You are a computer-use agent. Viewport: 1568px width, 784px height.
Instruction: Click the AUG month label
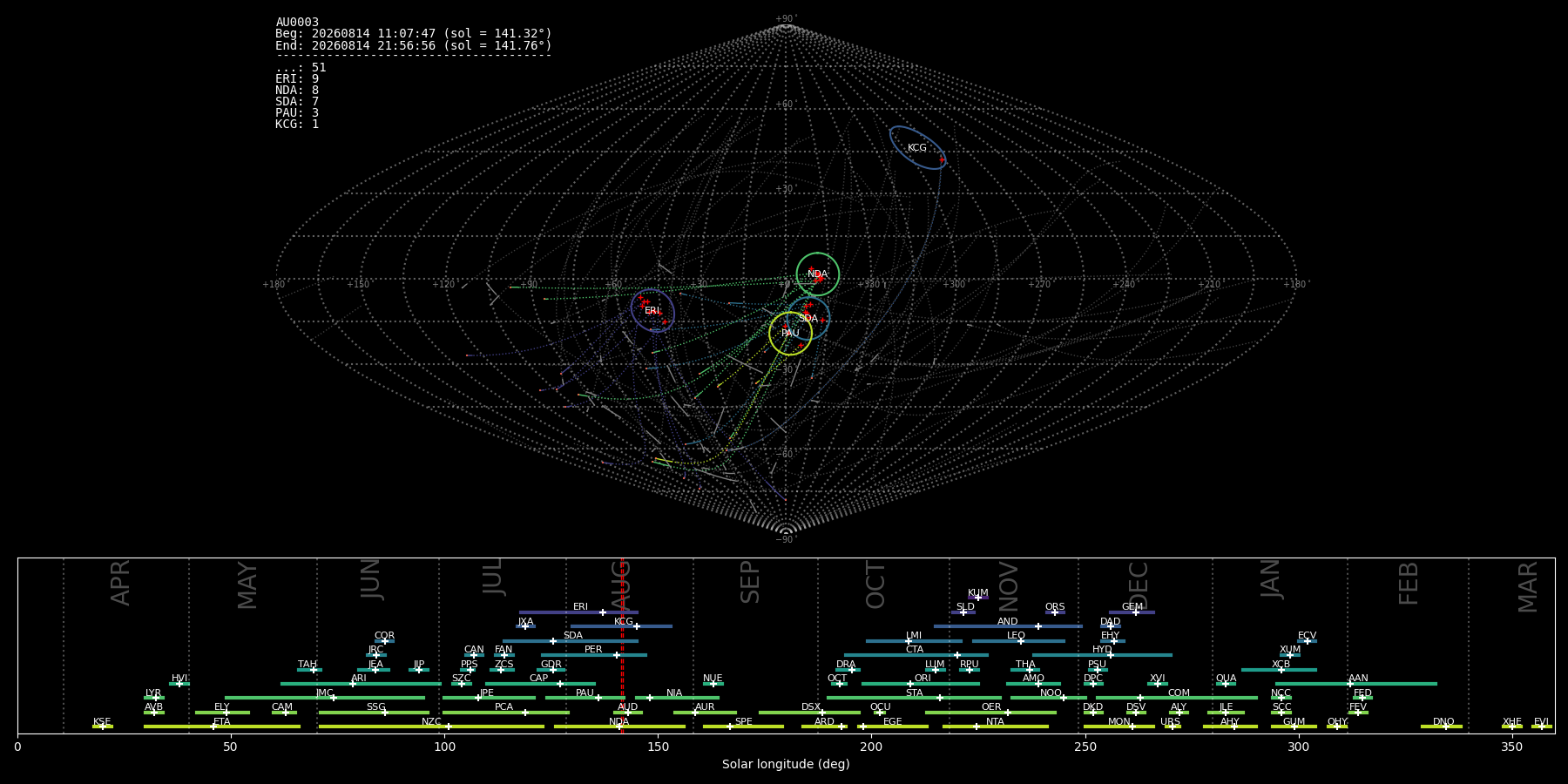click(x=621, y=585)
